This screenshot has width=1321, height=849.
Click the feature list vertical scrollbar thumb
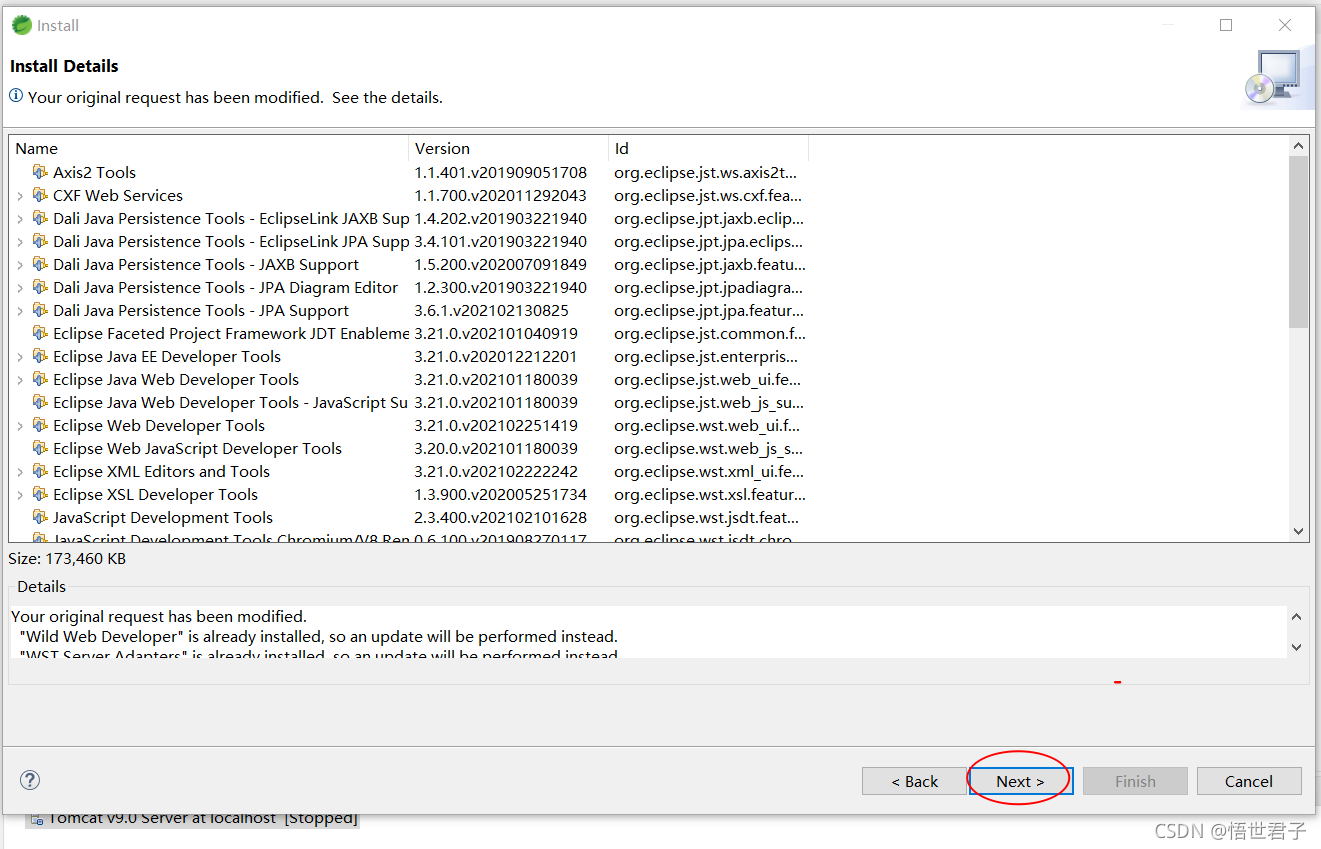pos(1298,242)
